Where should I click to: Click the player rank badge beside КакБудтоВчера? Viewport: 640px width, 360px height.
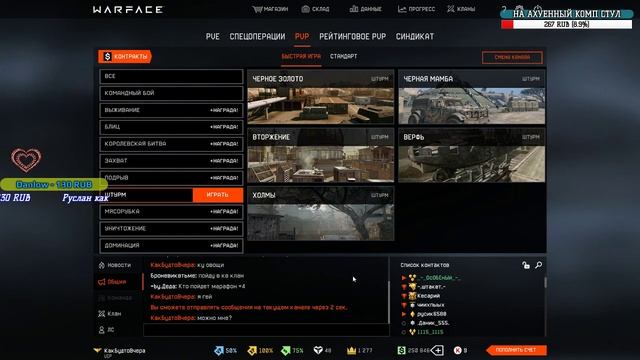click(97, 351)
